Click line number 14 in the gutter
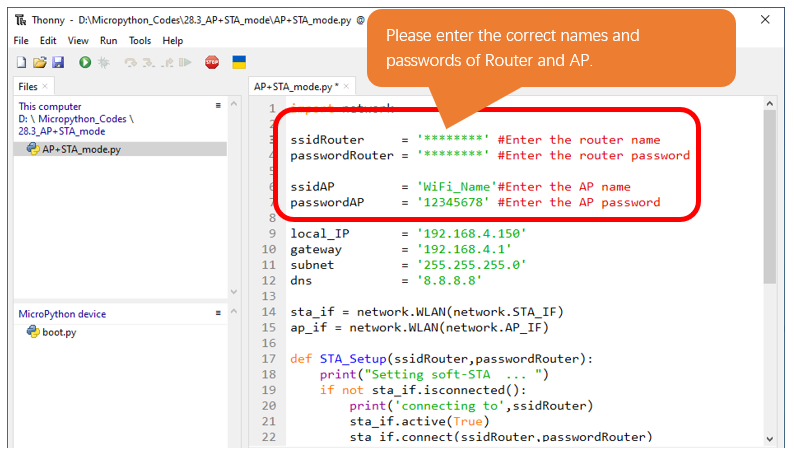Screen dimensions: 794x455 [269, 312]
